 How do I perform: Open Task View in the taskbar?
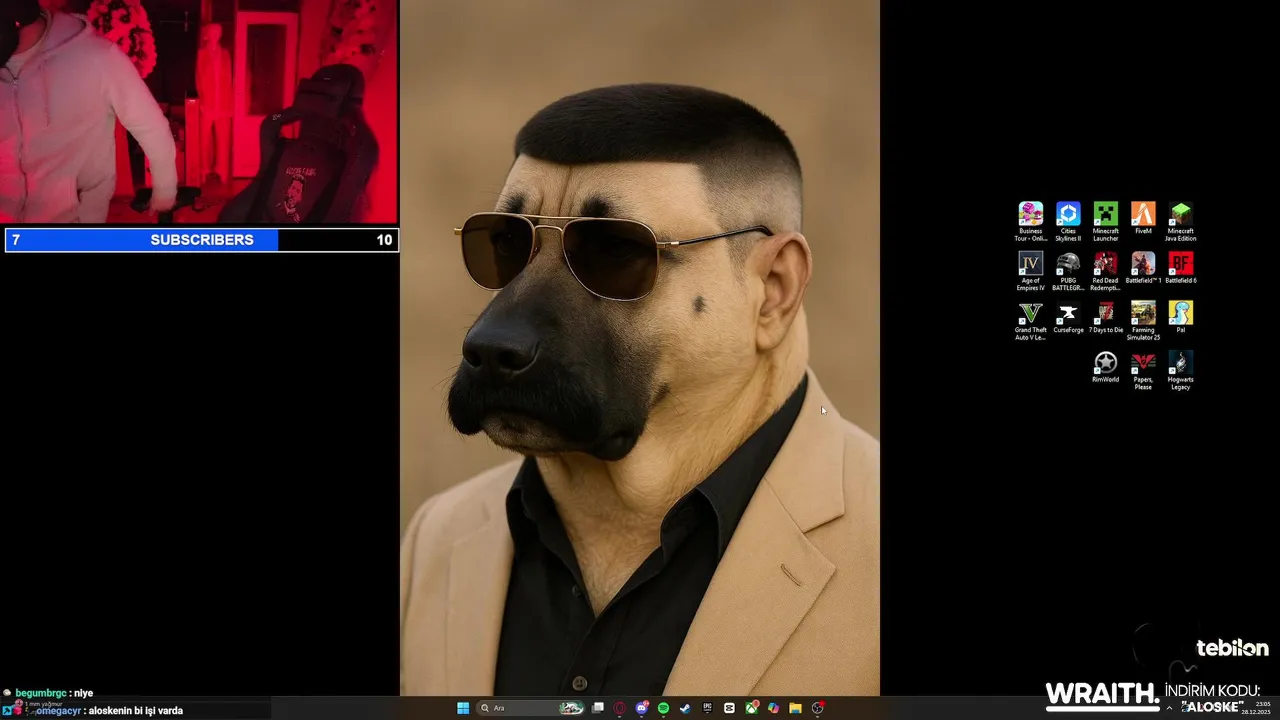click(598, 708)
